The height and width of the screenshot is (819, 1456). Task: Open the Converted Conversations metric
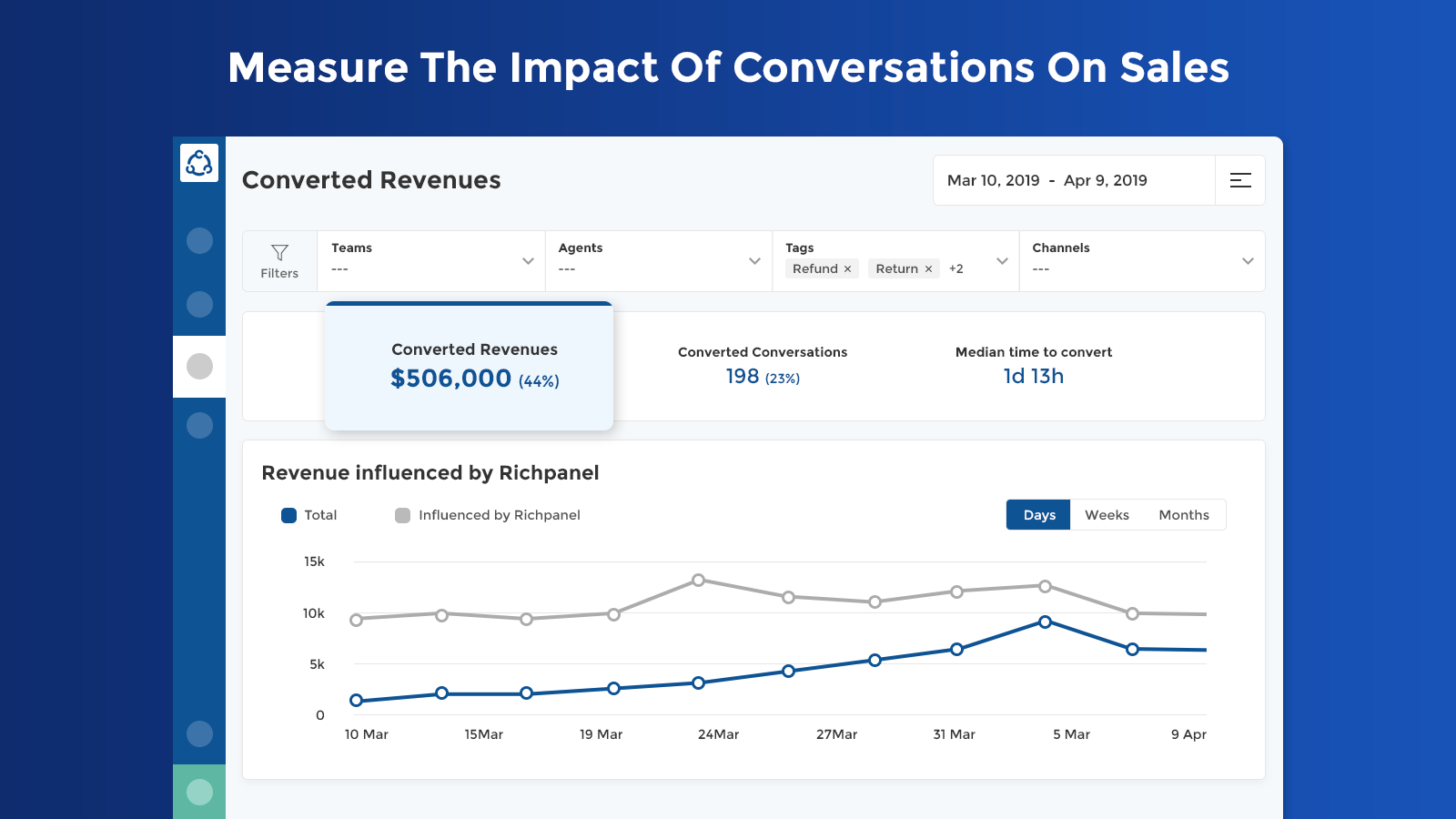tap(763, 366)
